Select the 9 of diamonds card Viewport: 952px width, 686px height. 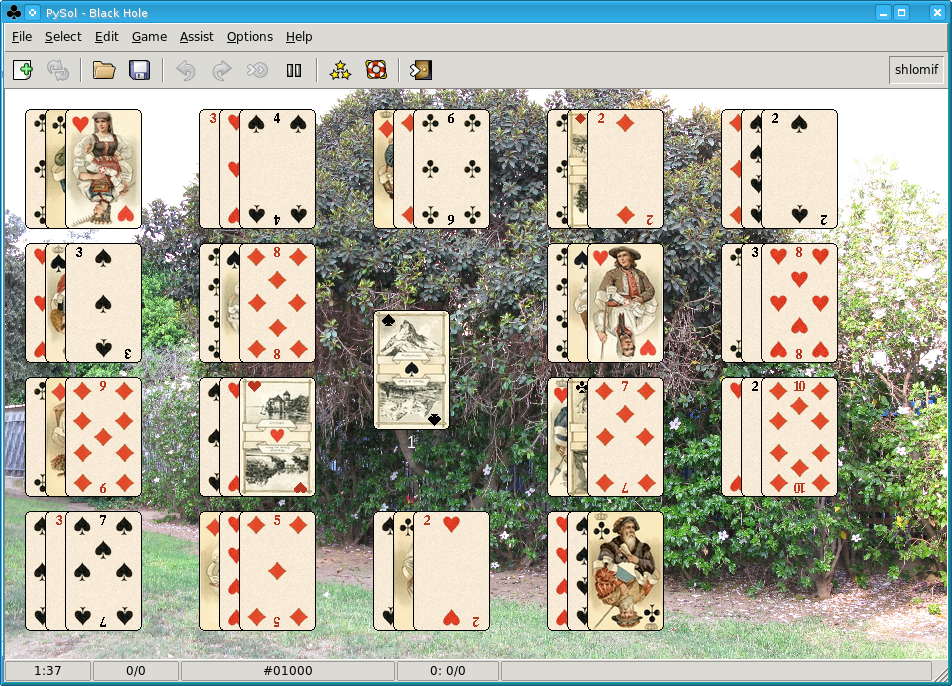point(103,437)
